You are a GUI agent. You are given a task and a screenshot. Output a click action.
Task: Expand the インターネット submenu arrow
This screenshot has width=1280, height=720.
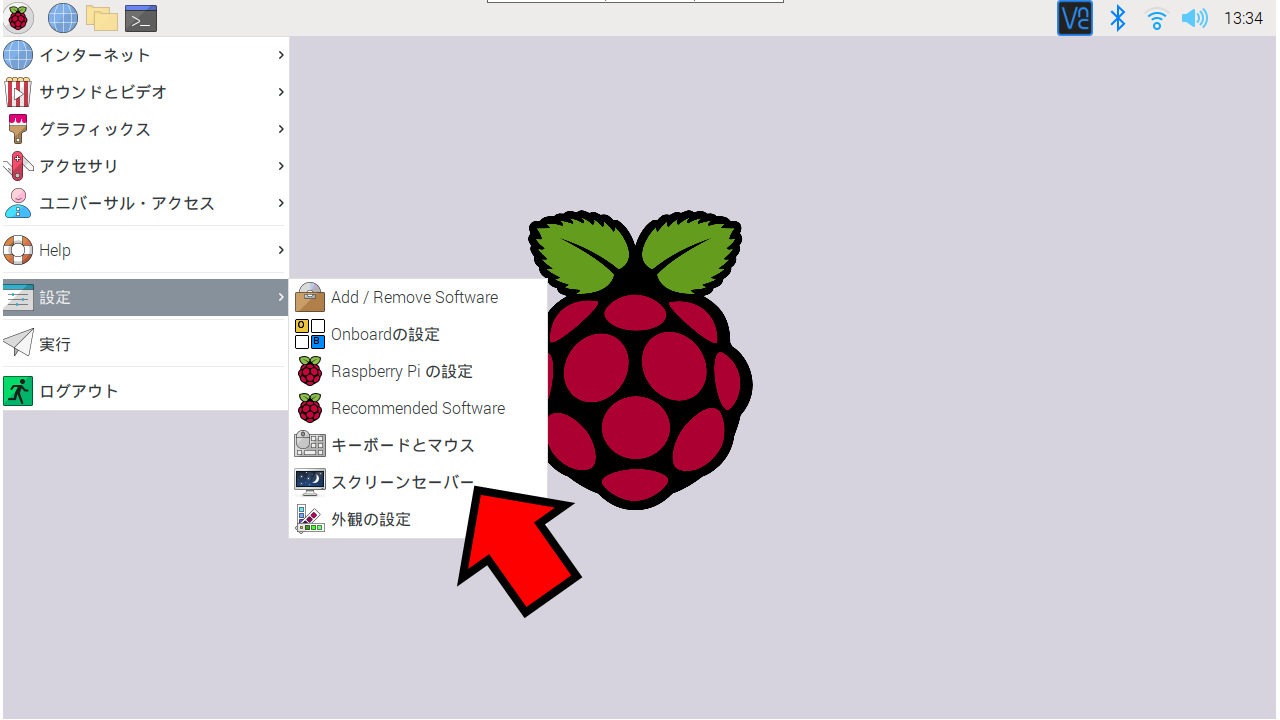281,55
